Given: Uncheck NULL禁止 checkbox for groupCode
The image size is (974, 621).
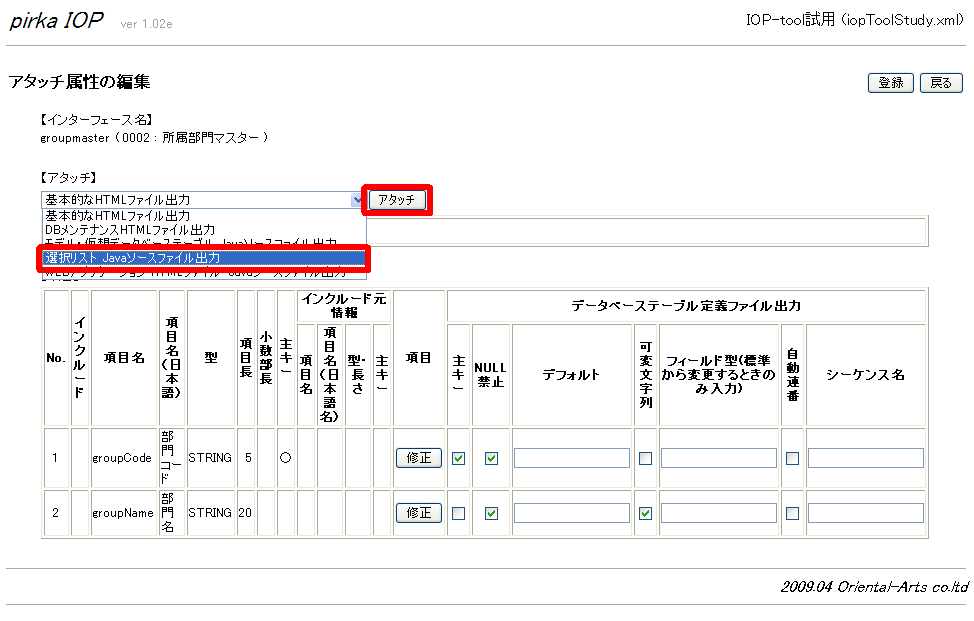Looking at the screenshot, I should coord(491,458).
